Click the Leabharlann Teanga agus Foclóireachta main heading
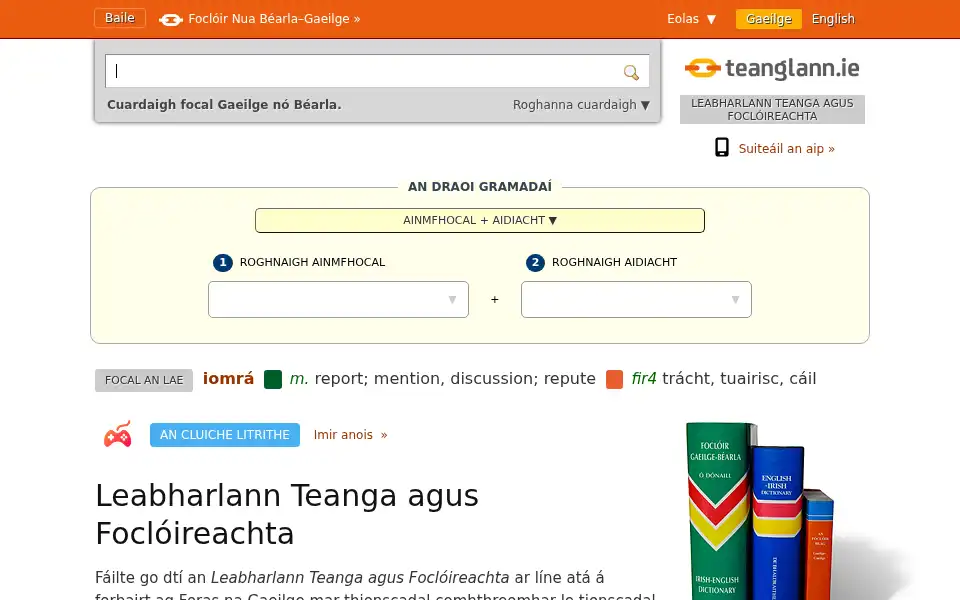 click(287, 514)
